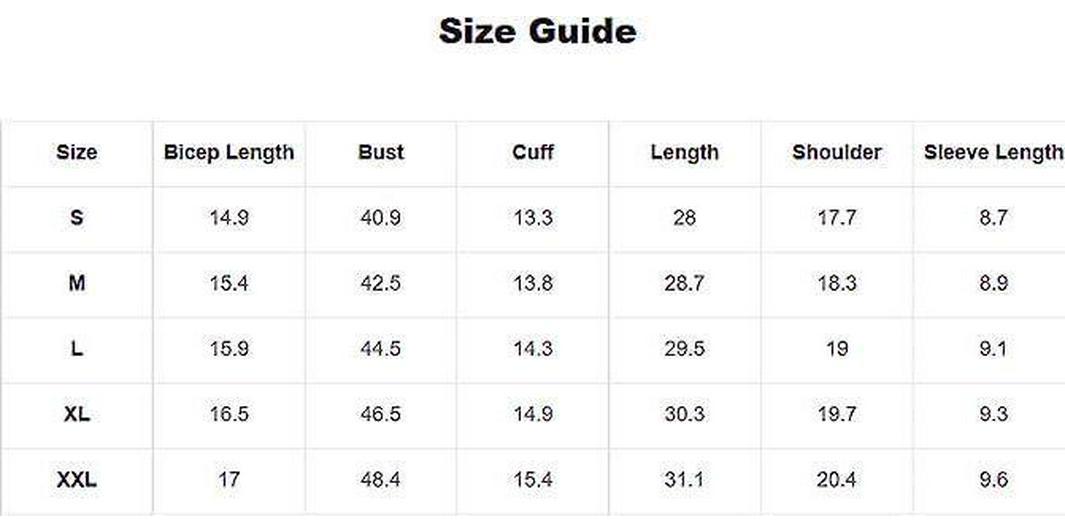Click the 17 bicep length cell
The image size is (1065, 532).
click(x=229, y=480)
